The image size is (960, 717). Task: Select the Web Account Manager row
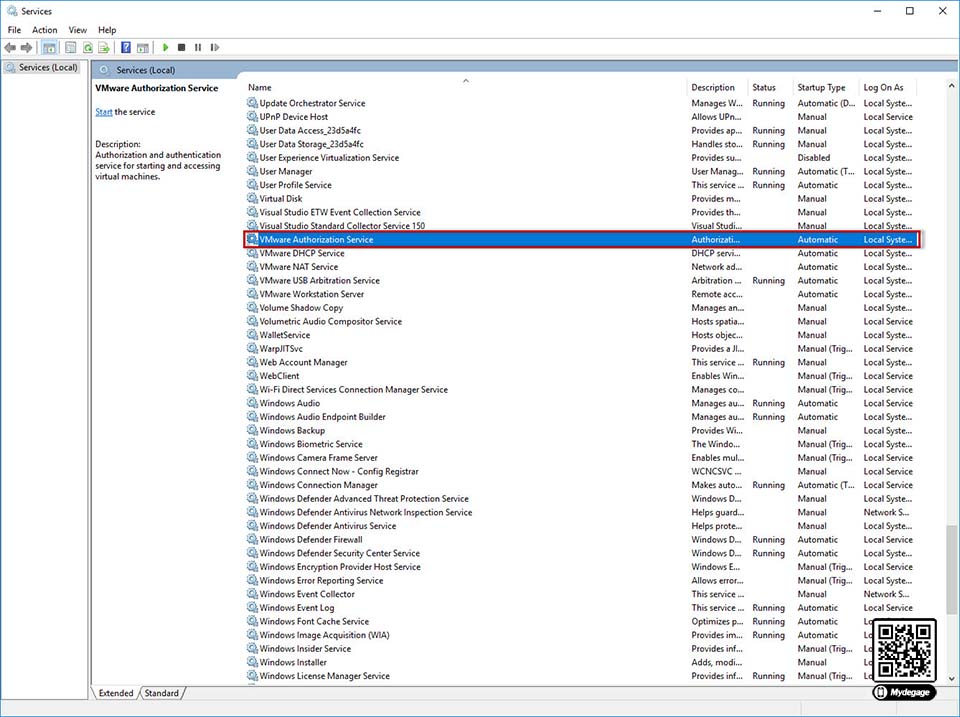tap(582, 362)
